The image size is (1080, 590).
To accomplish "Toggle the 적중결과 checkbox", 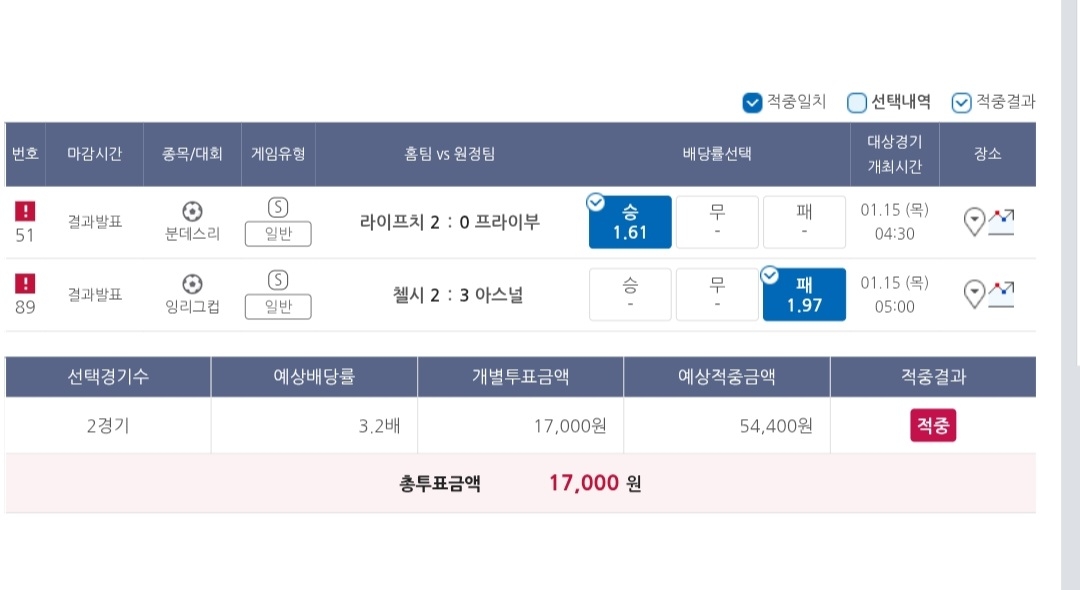I will click(x=961, y=102).
